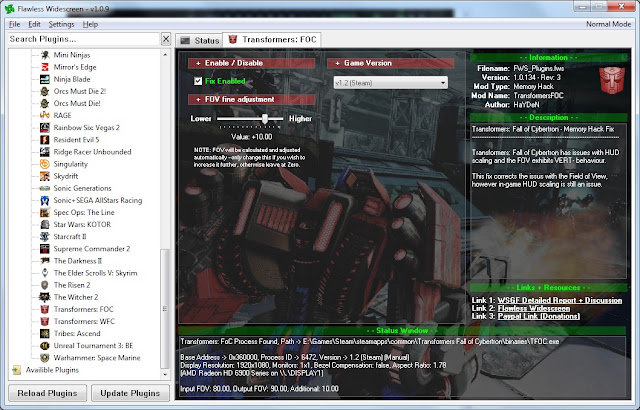Click the Tribes: Ascend icon
Image resolution: width=640 pixels, height=410 pixels.
45,333
